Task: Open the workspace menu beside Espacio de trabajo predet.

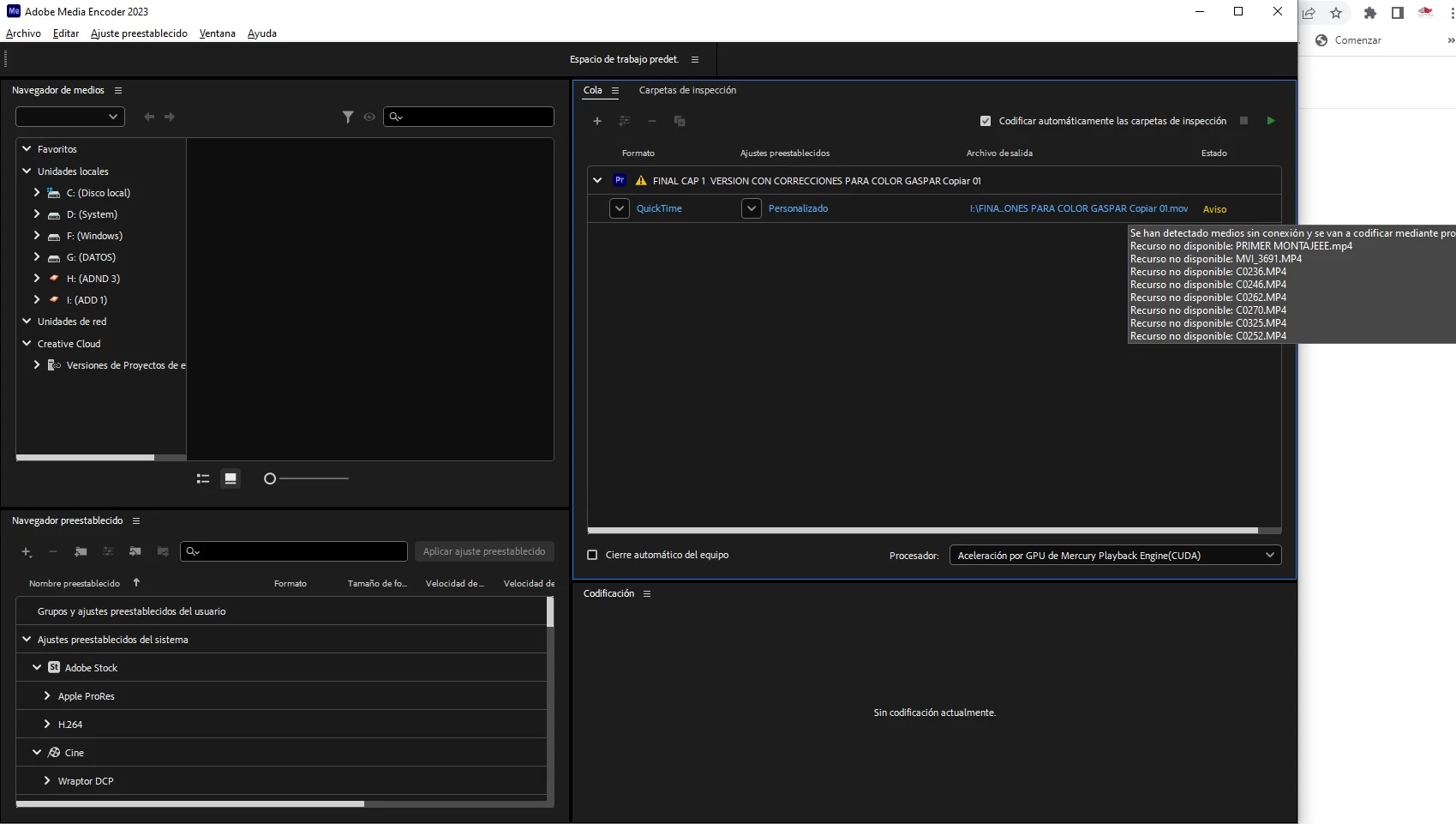Action: coord(695,59)
